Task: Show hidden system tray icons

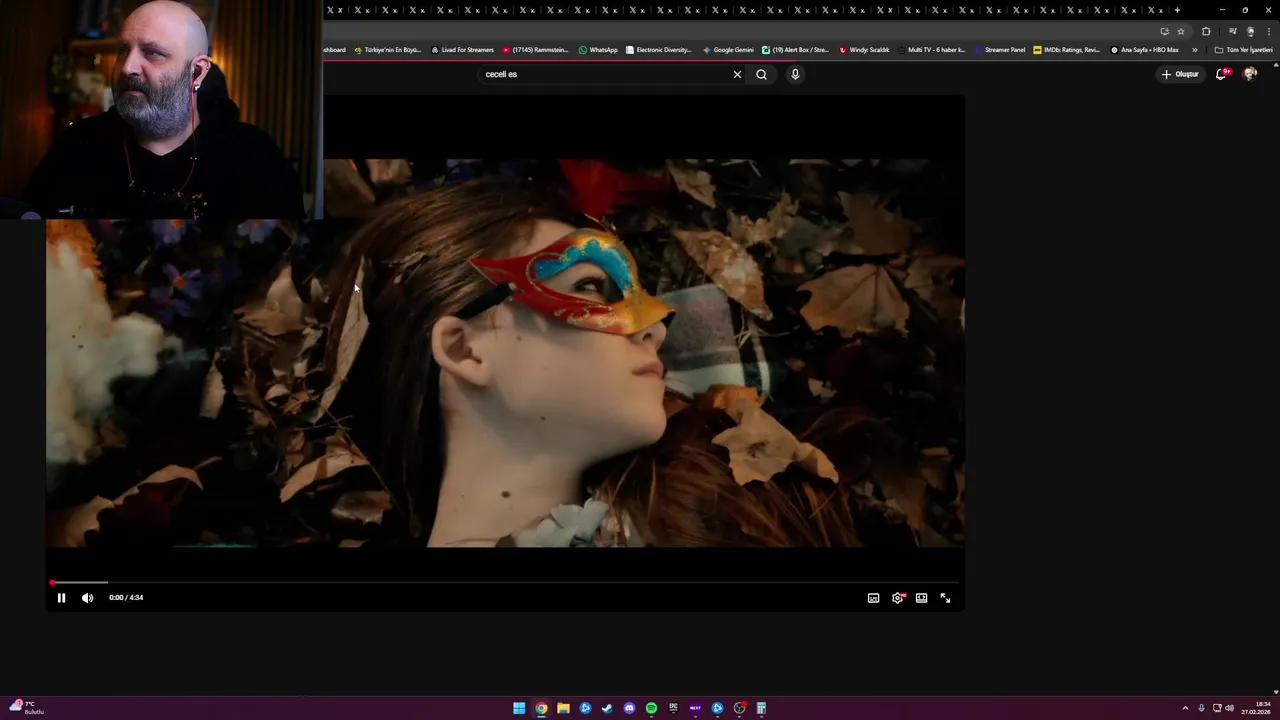Action: (1185, 708)
